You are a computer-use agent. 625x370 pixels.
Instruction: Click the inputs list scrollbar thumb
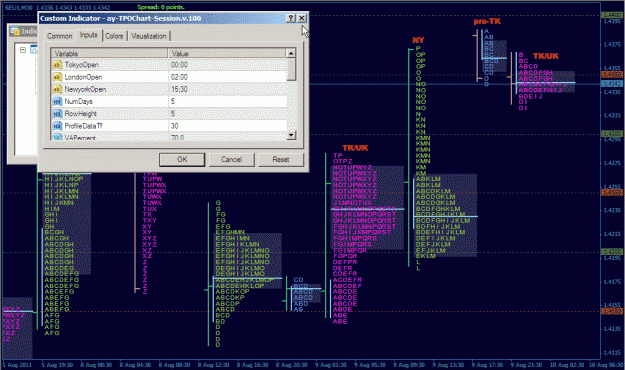pyautogui.click(x=291, y=69)
